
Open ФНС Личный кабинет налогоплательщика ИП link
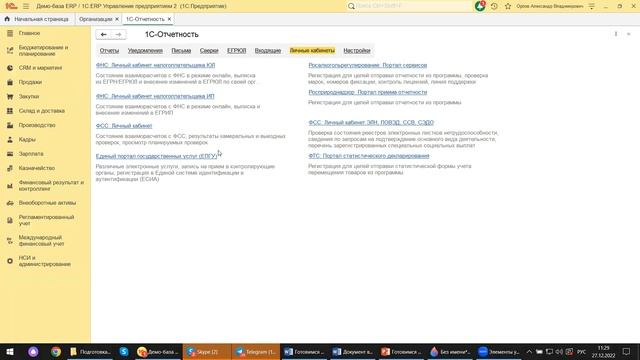(x=155, y=96)
